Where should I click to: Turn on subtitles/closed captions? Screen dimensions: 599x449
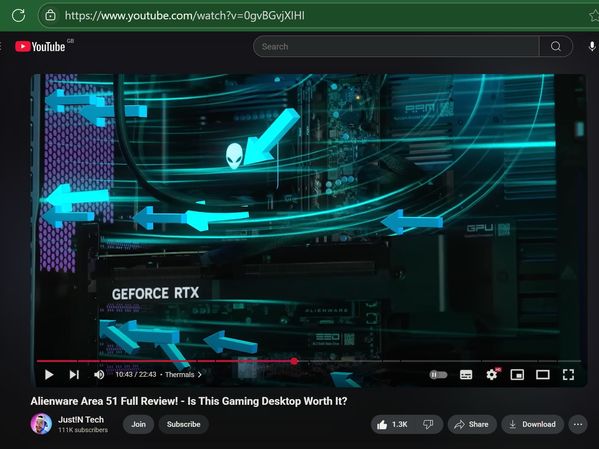(x=466, y=374)
